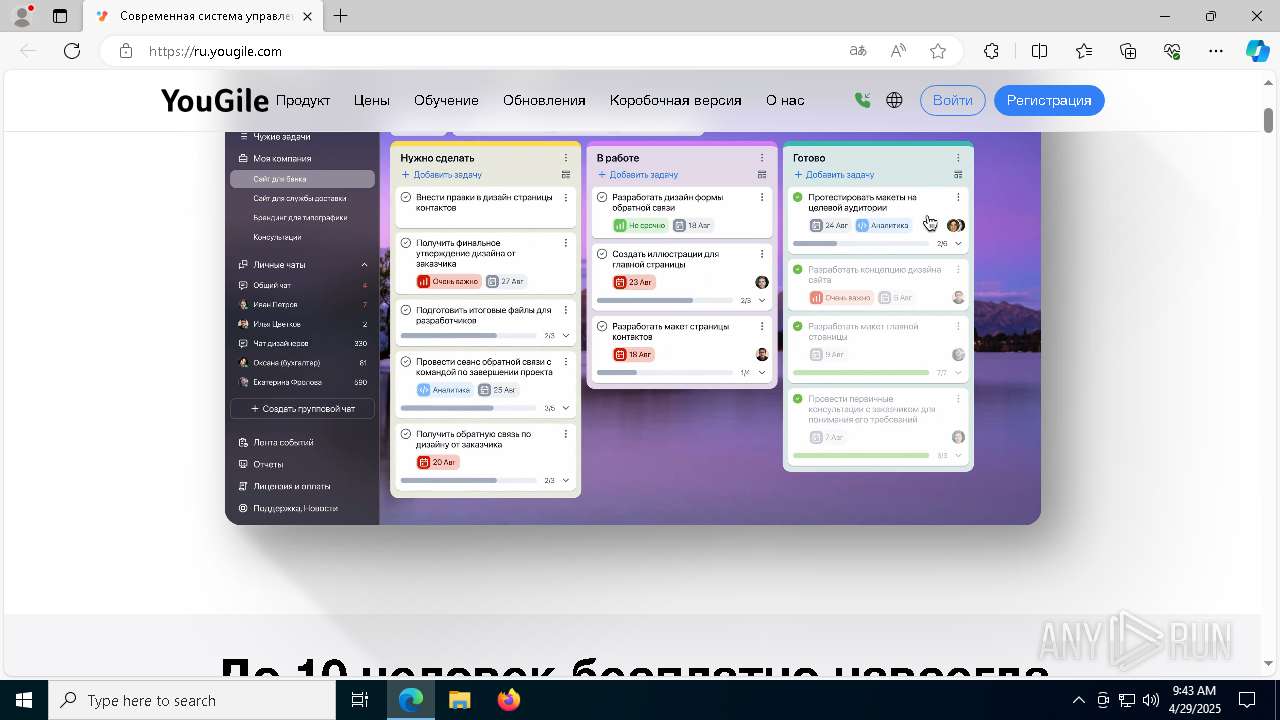Open О нас menu item
1280x720 pixels.
point(785,100)
